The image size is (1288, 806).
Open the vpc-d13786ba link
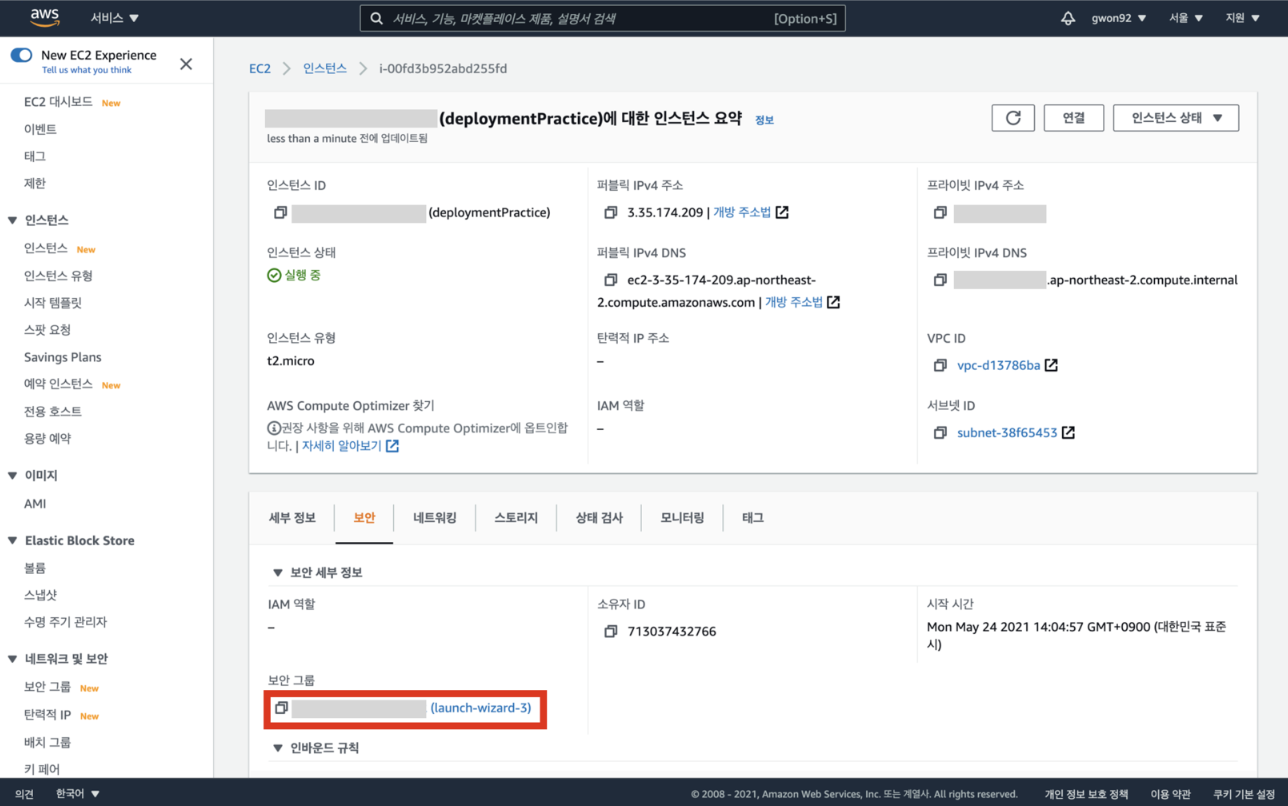tap(999, 366)
